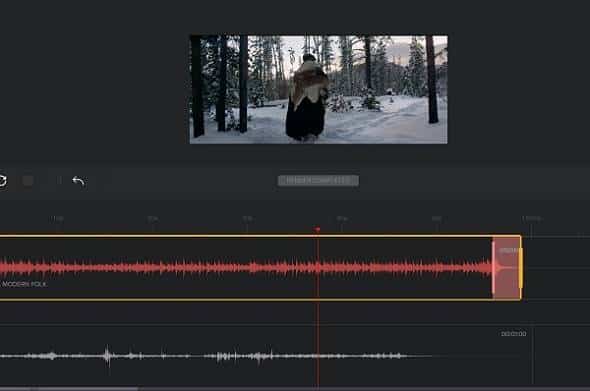Click the 00:01:00 timestamp label
Image resolution: width=590 pixels, height=391 pixels.
[x=513, y=334]
